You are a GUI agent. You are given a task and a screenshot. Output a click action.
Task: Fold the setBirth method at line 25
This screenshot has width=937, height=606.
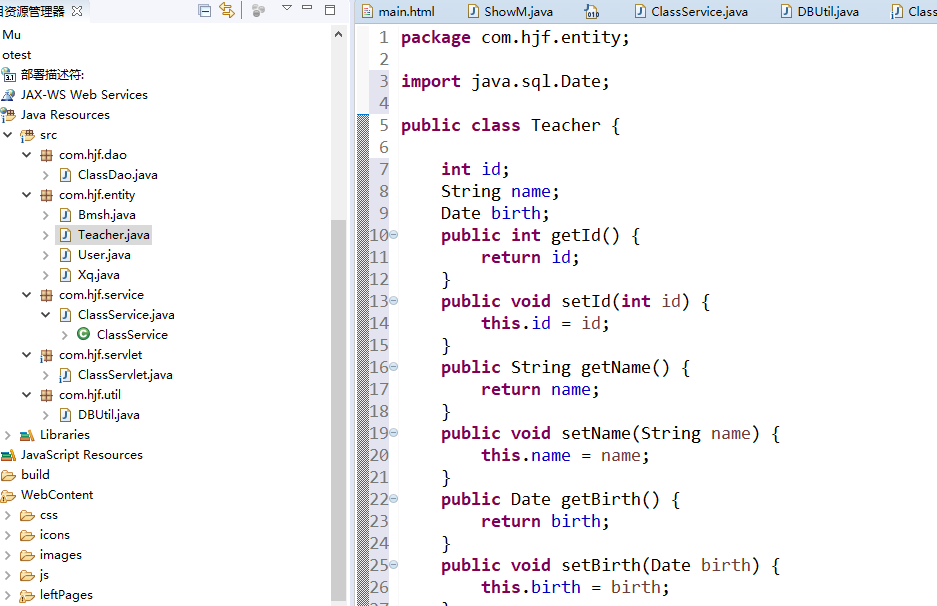394,565
